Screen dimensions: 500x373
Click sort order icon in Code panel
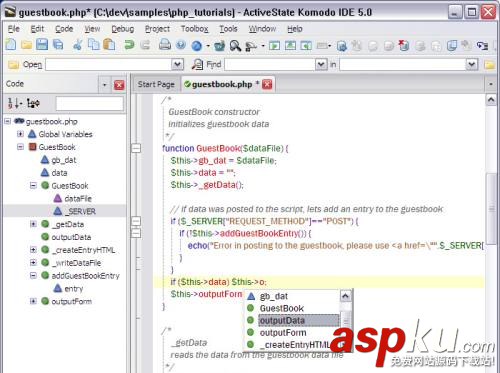click(x=14, y=104)
